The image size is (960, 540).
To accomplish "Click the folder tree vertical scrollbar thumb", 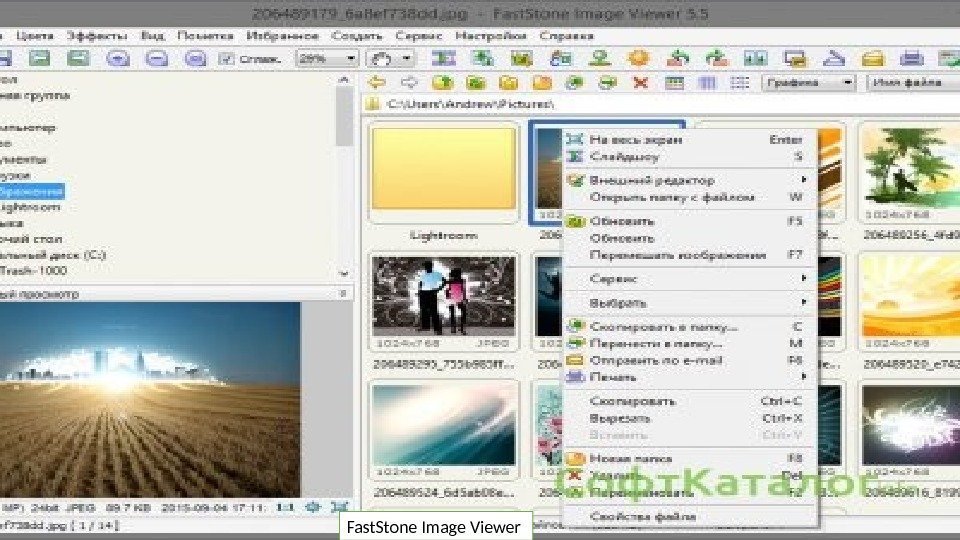I will [x=345, y=115].
